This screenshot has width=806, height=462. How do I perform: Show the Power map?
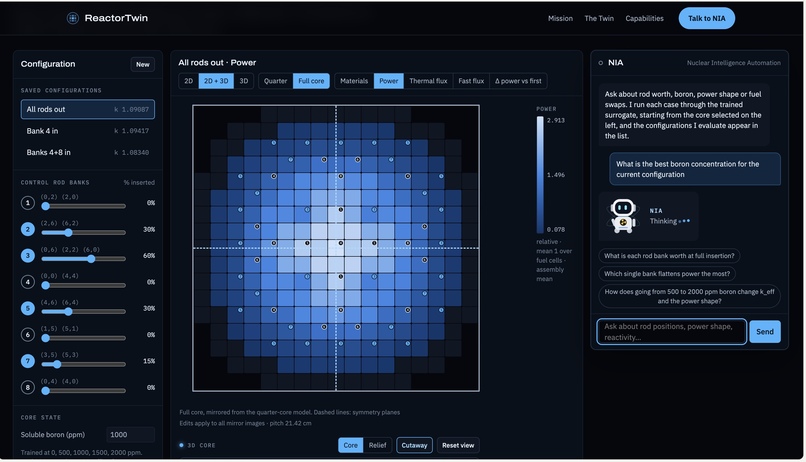tap(389, 81)
